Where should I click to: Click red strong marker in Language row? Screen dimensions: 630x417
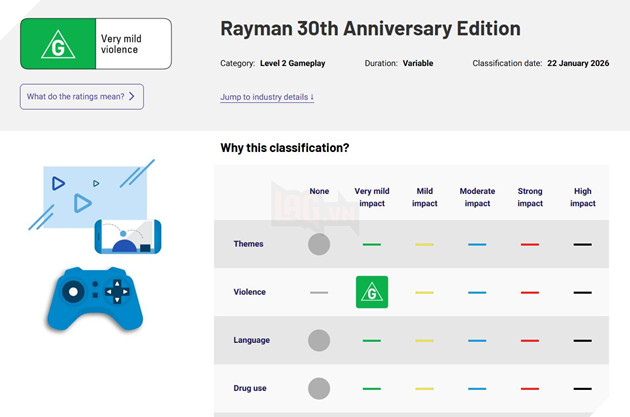(530, 341)
